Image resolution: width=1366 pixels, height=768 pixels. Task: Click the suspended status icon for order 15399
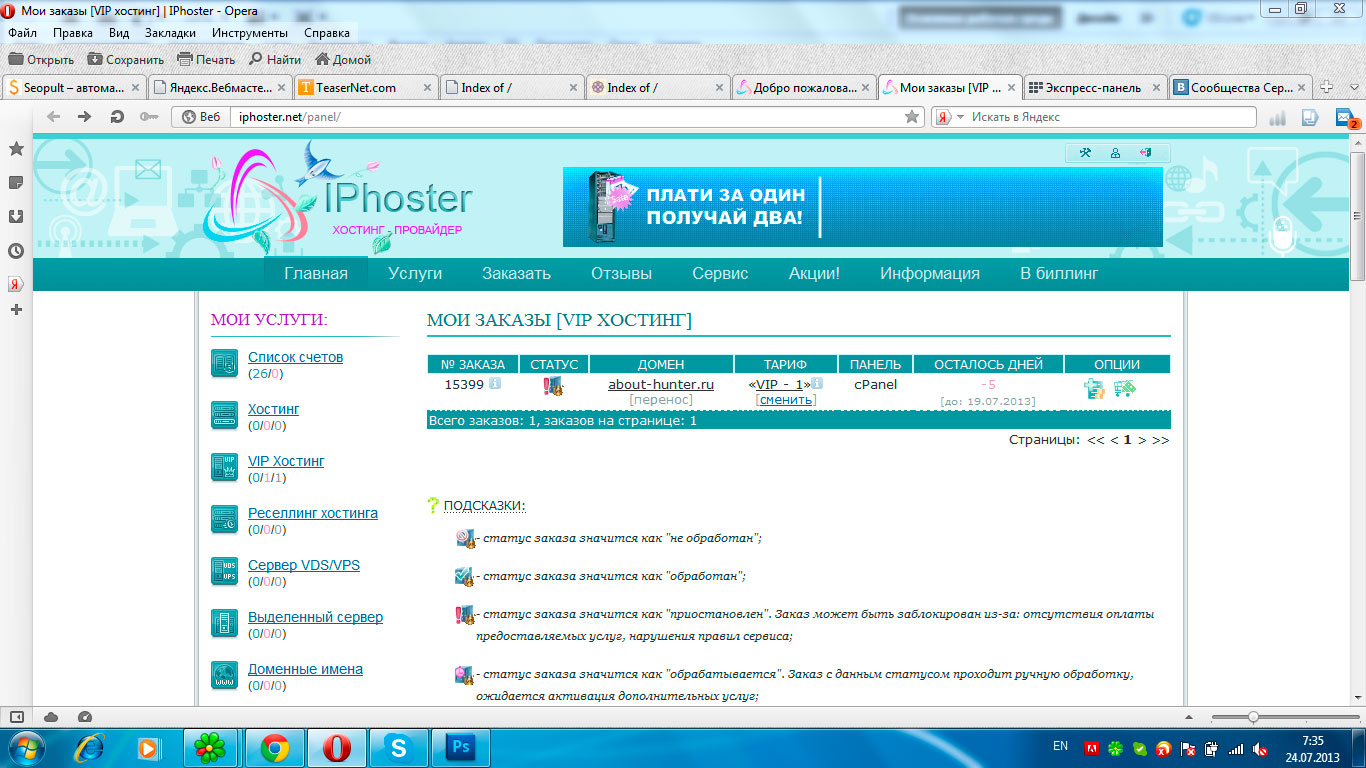pos(552,386)
